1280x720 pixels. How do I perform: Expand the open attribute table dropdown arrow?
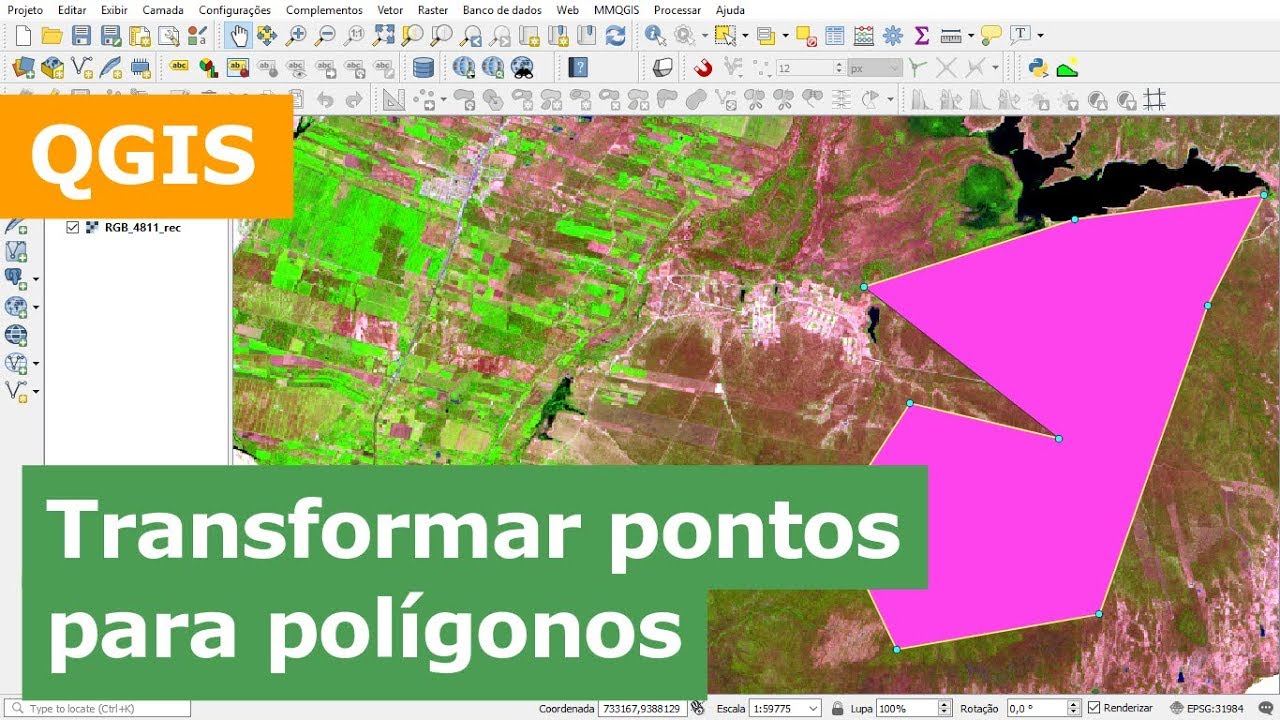pos(787,36)
